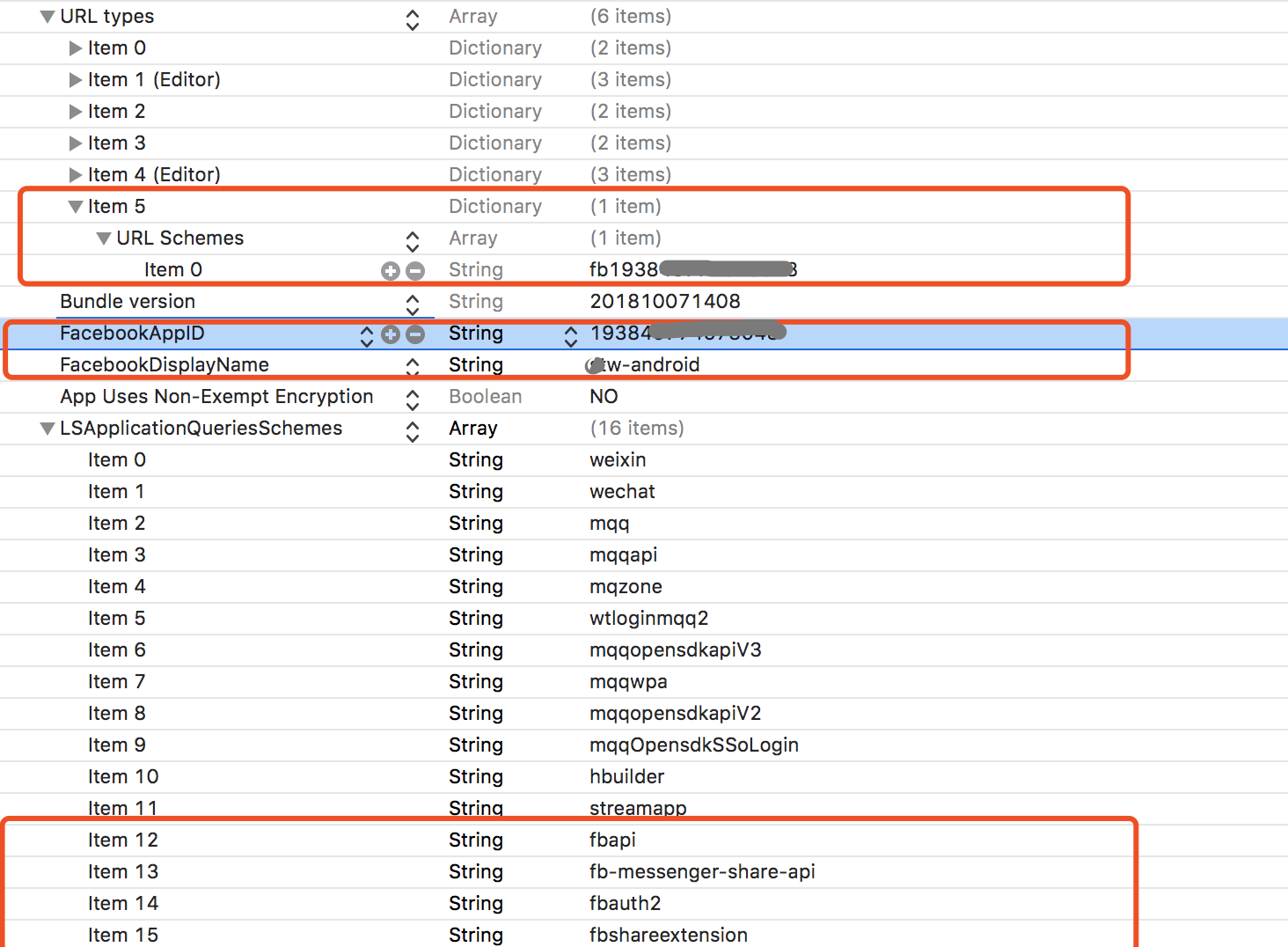Click the fb1938 URL scheme value
The width and height of the screenshot is (1288, 947).
[x=693, y=270]
